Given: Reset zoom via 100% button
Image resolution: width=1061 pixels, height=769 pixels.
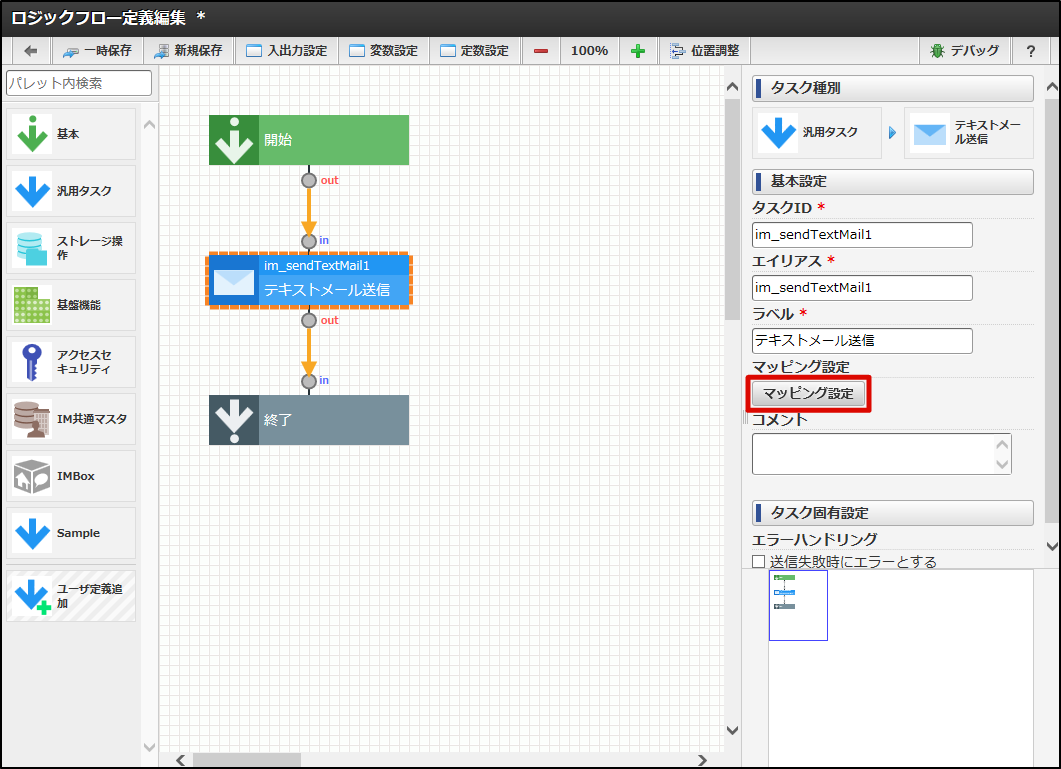Looking at the screenshot, I should (x=589, y=51).
